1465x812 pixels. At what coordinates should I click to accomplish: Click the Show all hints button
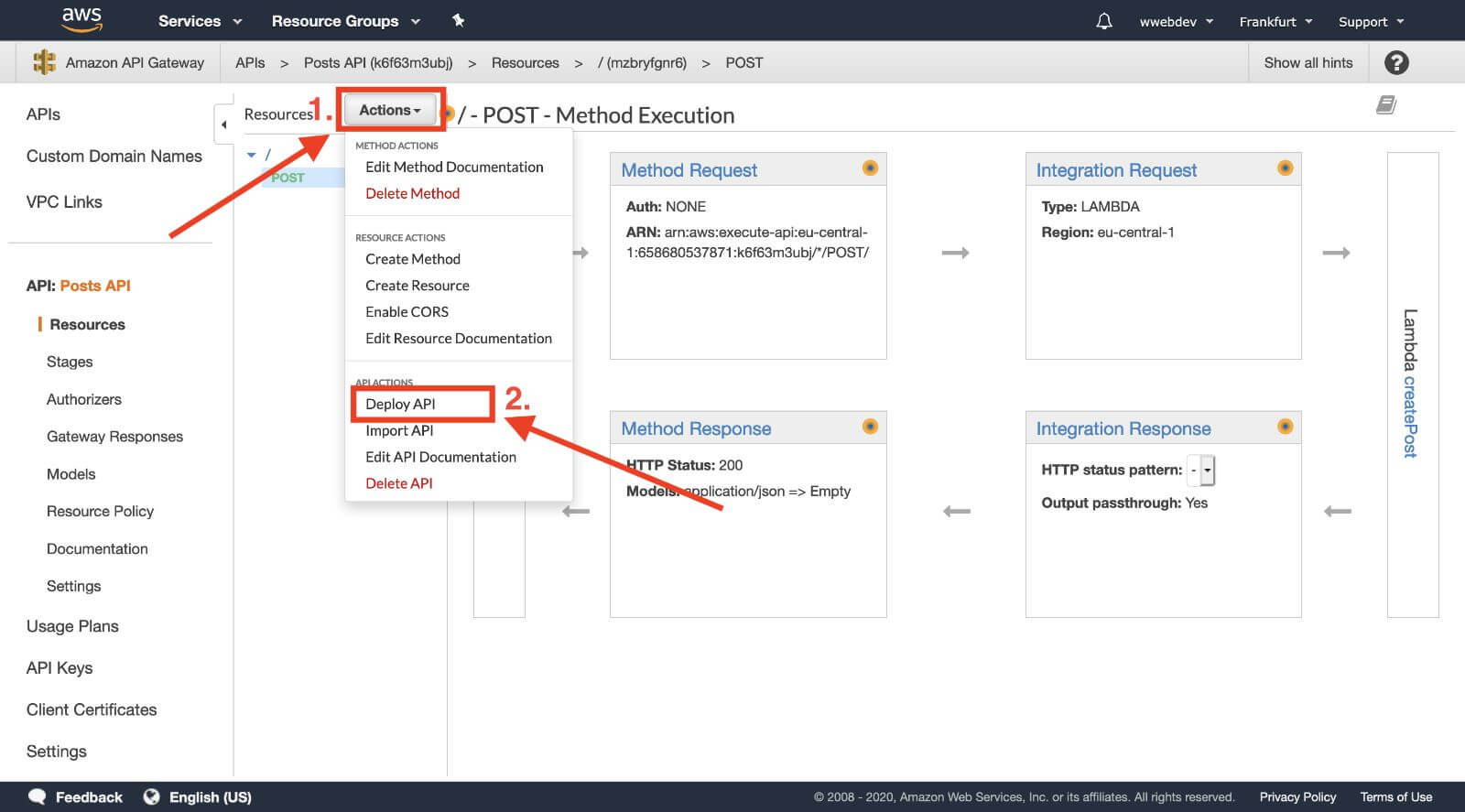coord(1308,62)
